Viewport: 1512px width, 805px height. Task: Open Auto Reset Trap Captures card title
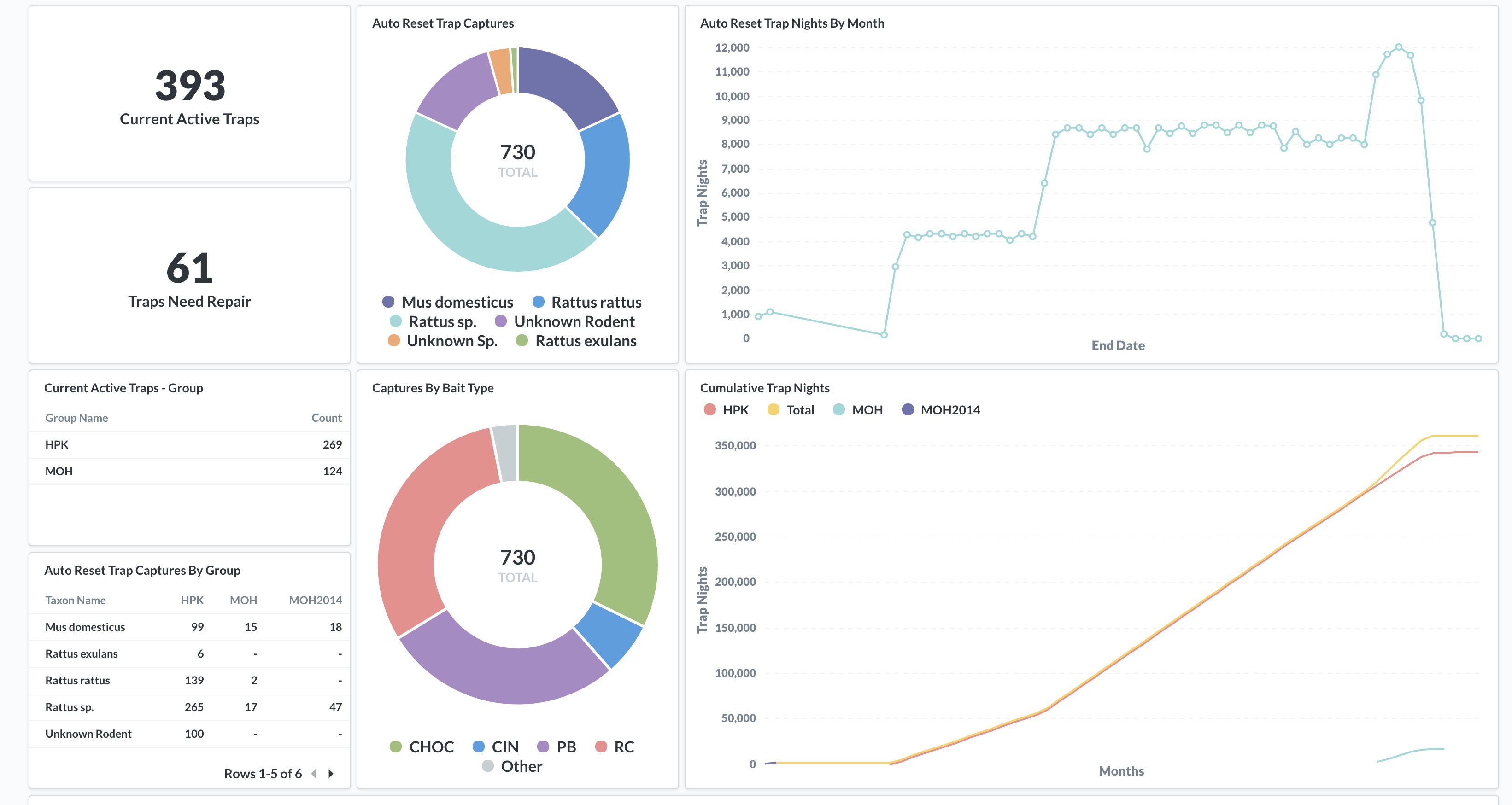tap(443, 23)
